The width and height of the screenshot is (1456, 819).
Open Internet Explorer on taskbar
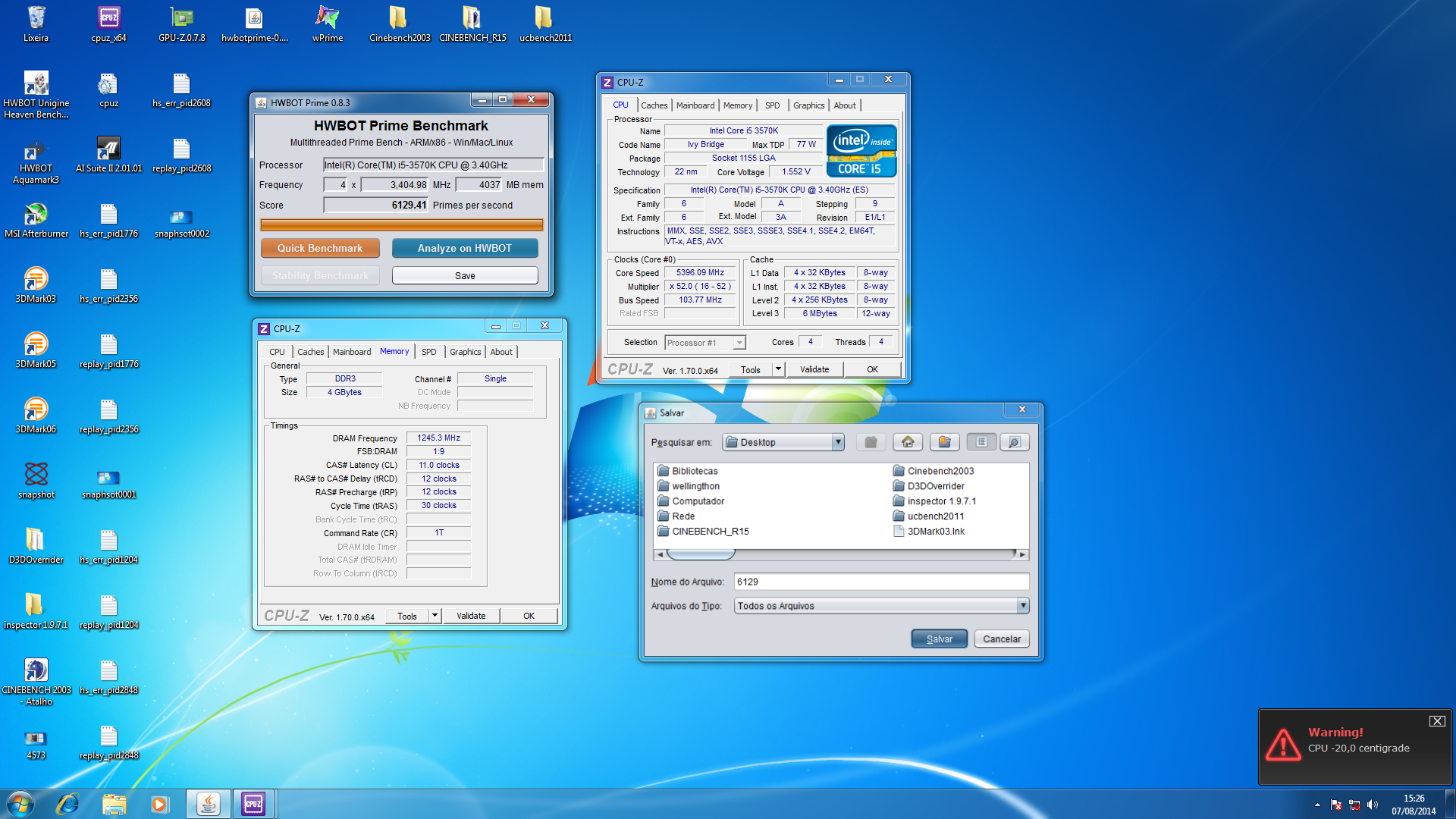[x=67, y=804]
